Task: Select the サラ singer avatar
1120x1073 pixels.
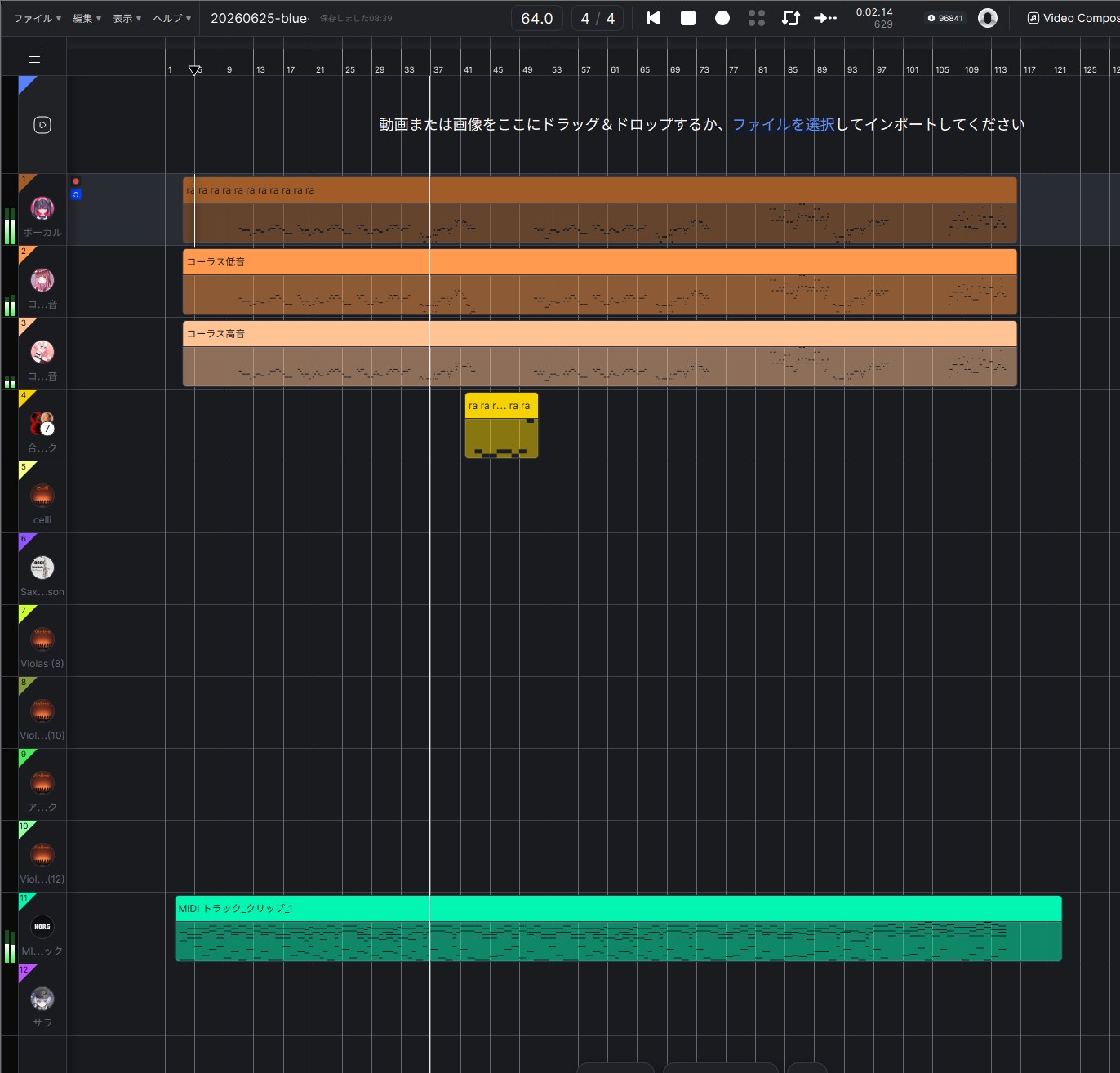Action: [x=42, y=999]
